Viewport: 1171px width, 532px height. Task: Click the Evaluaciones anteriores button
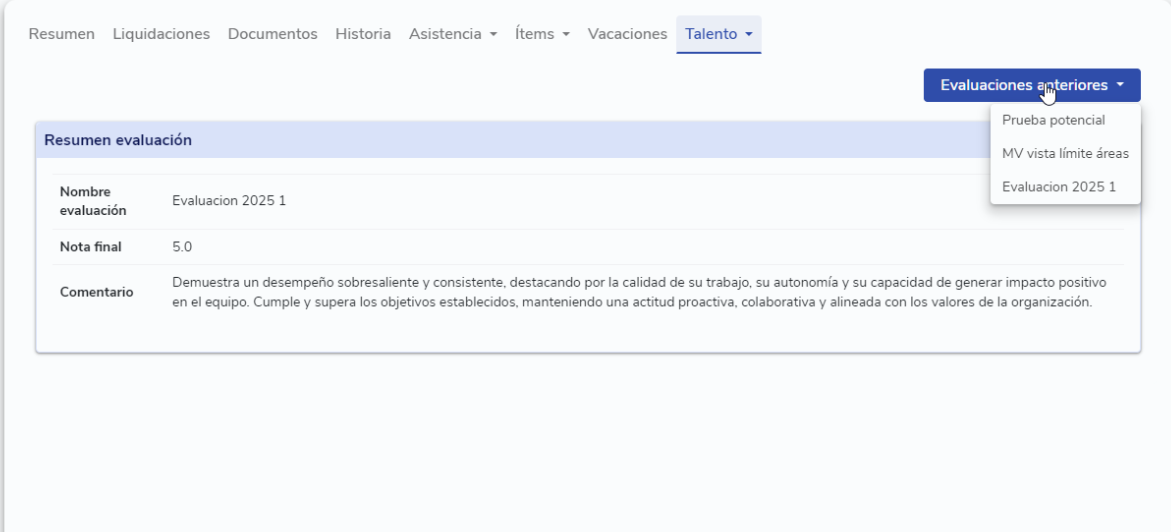tap(1031, 85)
